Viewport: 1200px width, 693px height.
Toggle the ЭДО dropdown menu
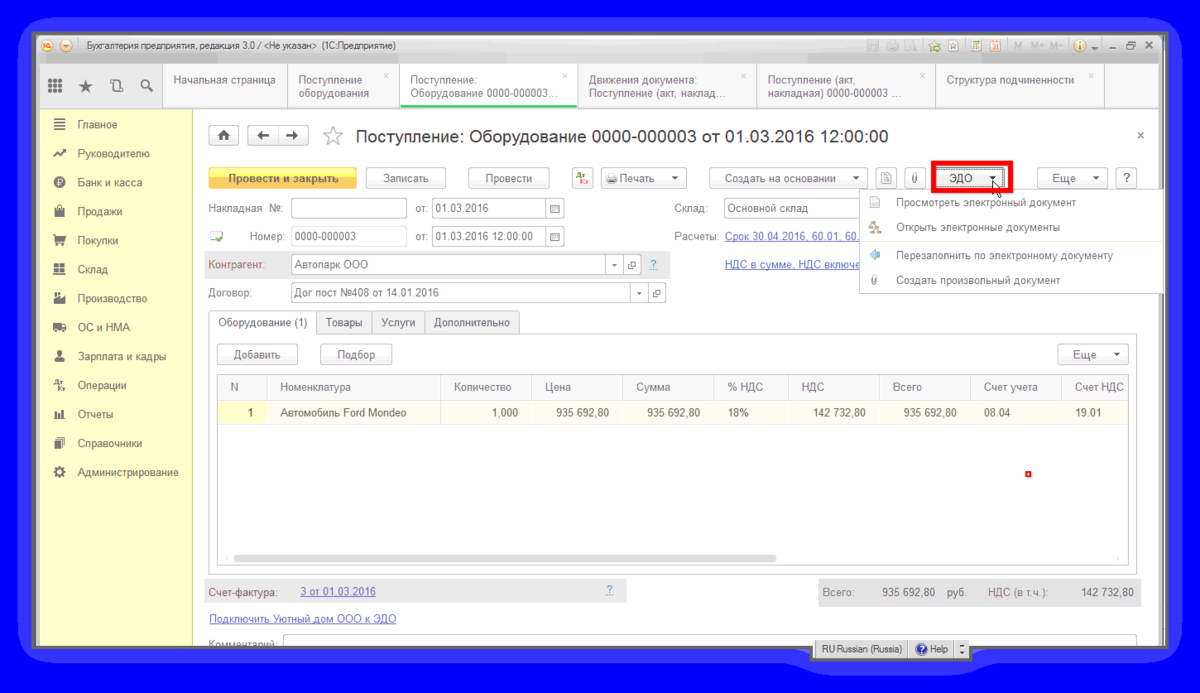(x=971, y=178)
